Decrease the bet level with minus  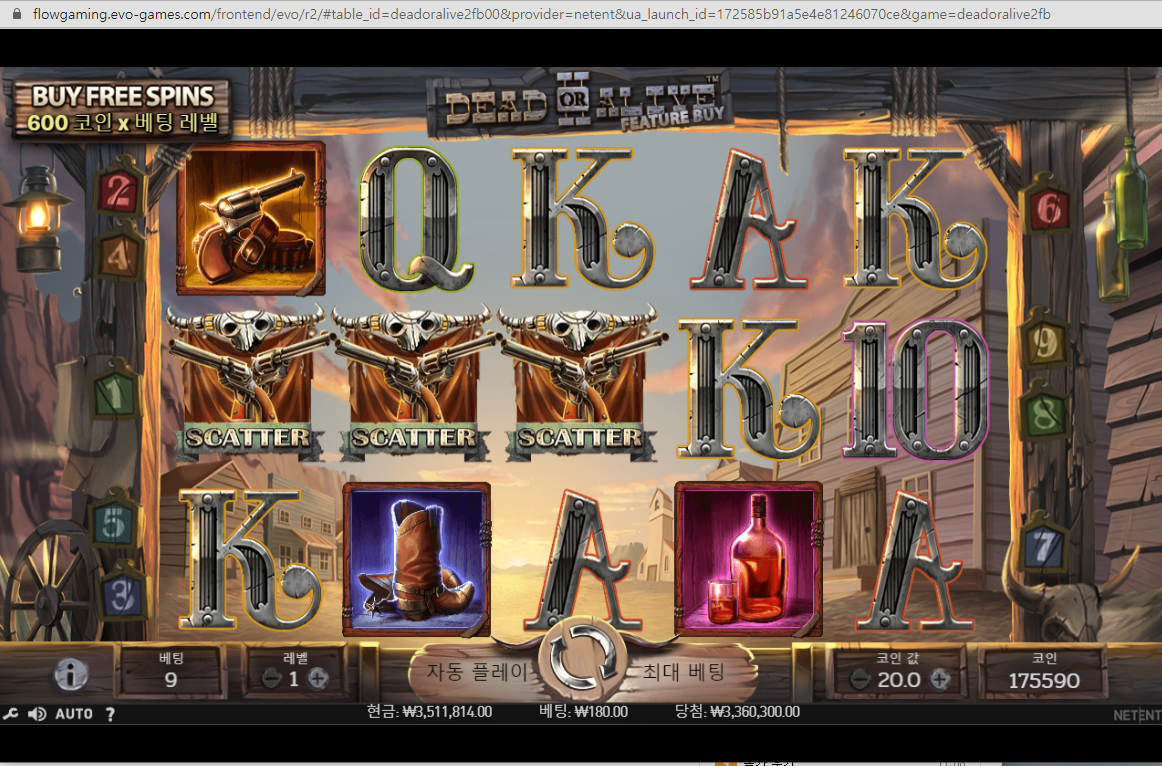271,678
